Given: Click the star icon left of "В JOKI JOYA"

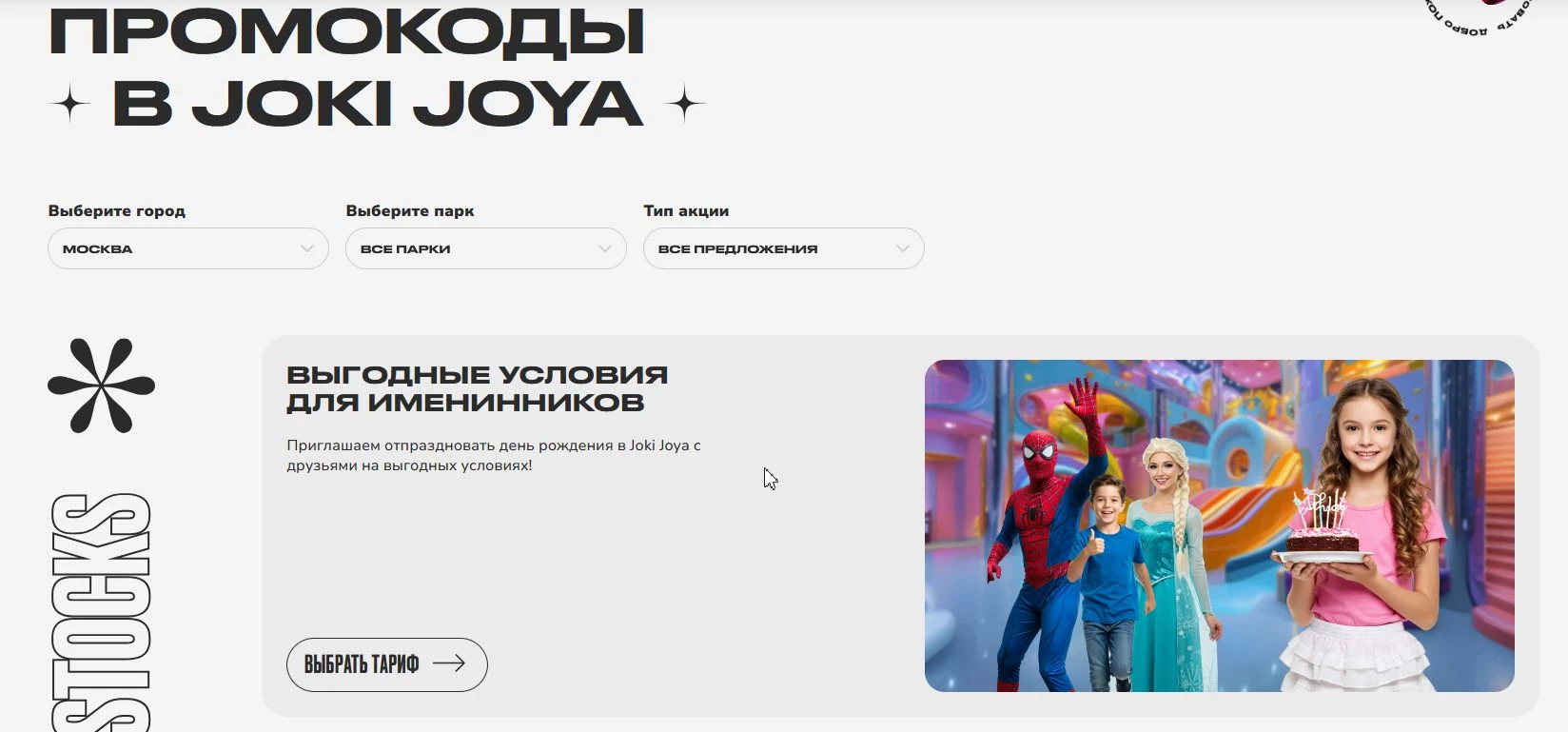Looking at the screenshot, I should pos(69,104).
